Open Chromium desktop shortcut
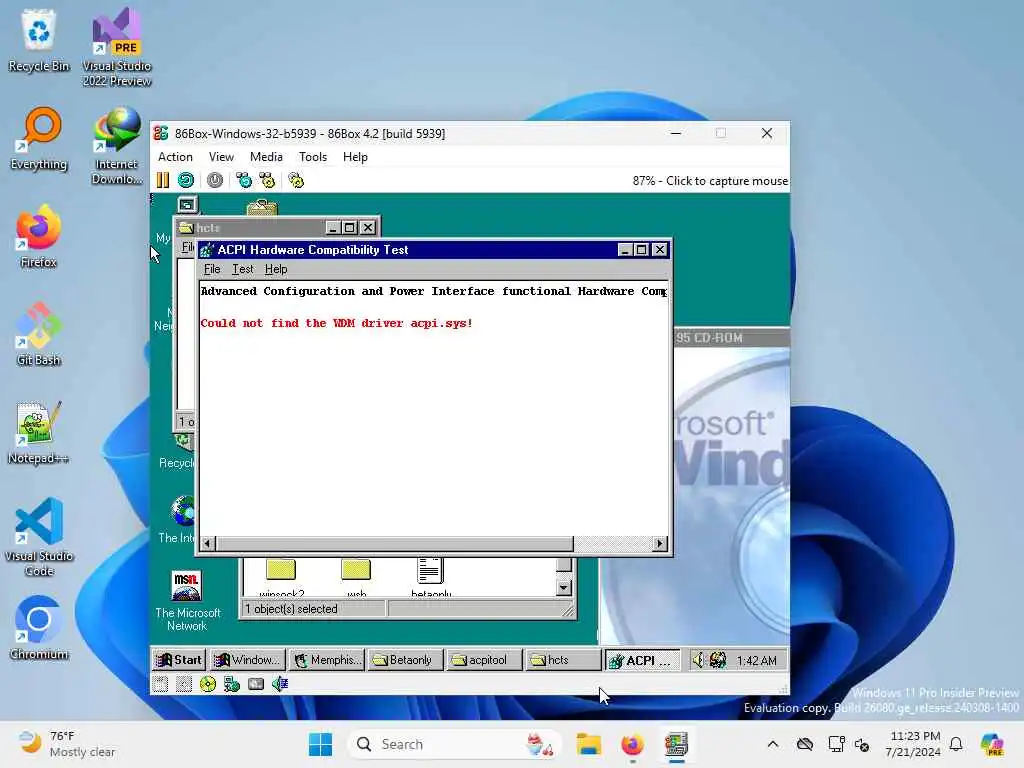 (x=39, y=629)
